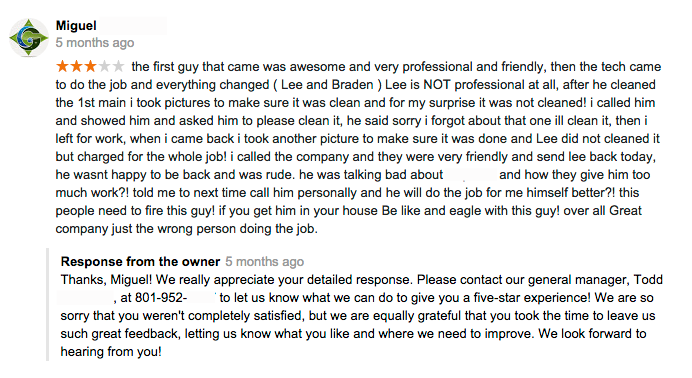Open Miguel's reviewer profile avatar
The width and height of the screenshot is (692, 378).
coord(29,38)
